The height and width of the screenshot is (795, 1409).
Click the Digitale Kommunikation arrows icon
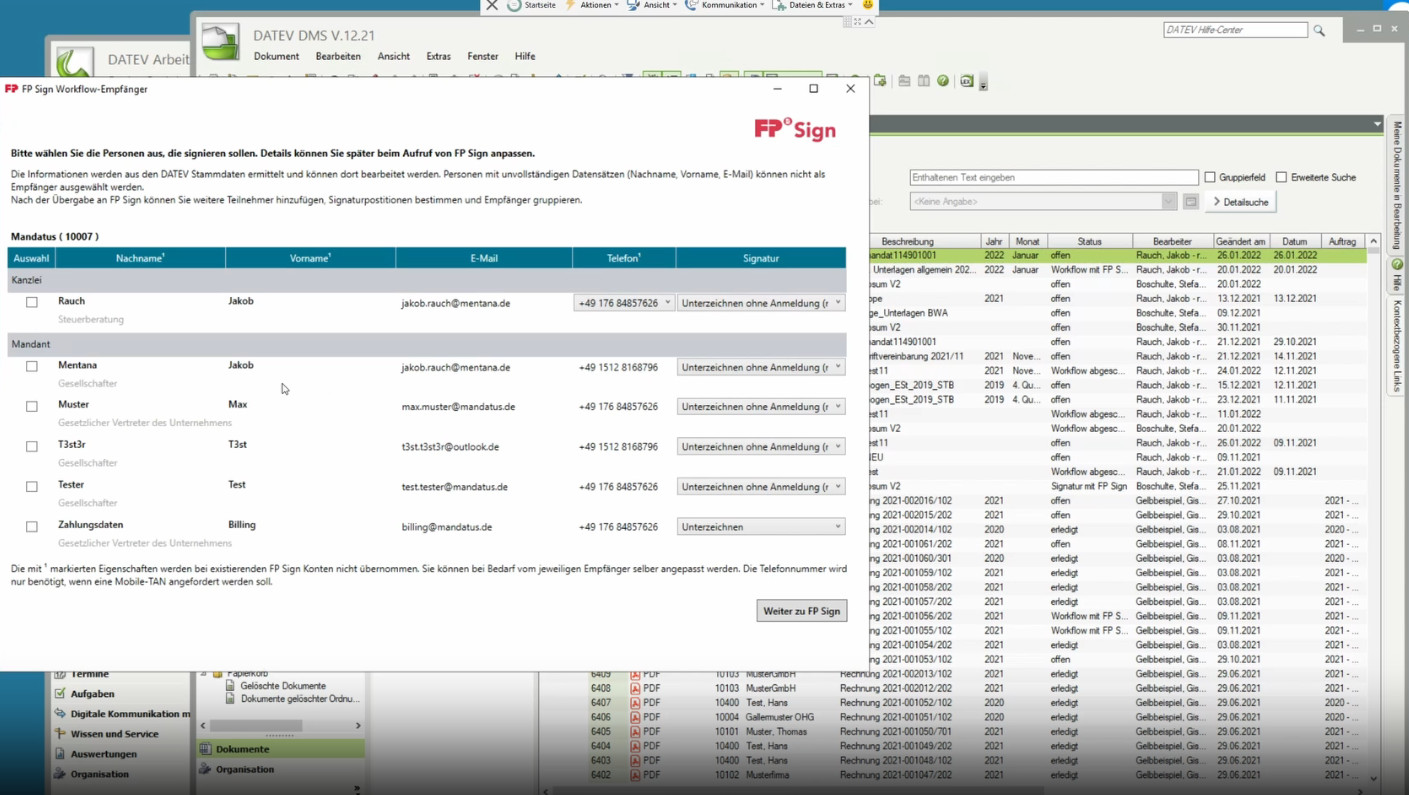click(x=60, y=713)
